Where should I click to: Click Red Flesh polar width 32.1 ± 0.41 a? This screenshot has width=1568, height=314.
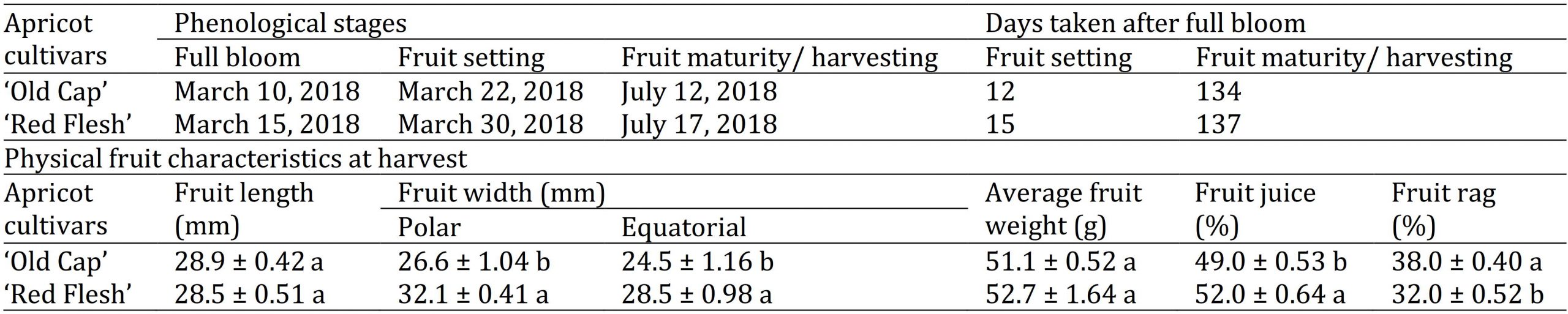473,295
